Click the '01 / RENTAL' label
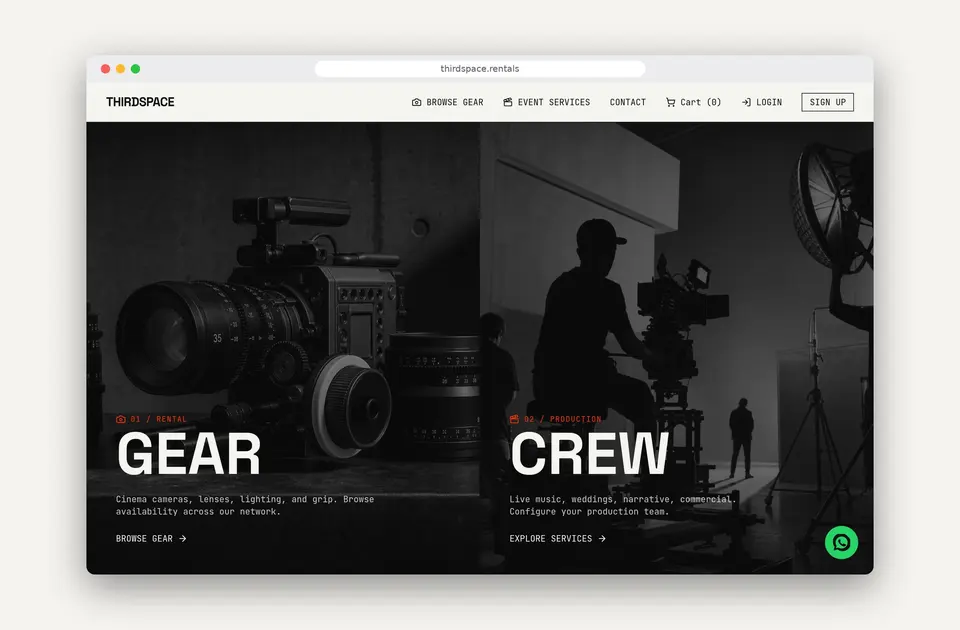The height and width of the screenshot is (630, 960). point(159,419)
